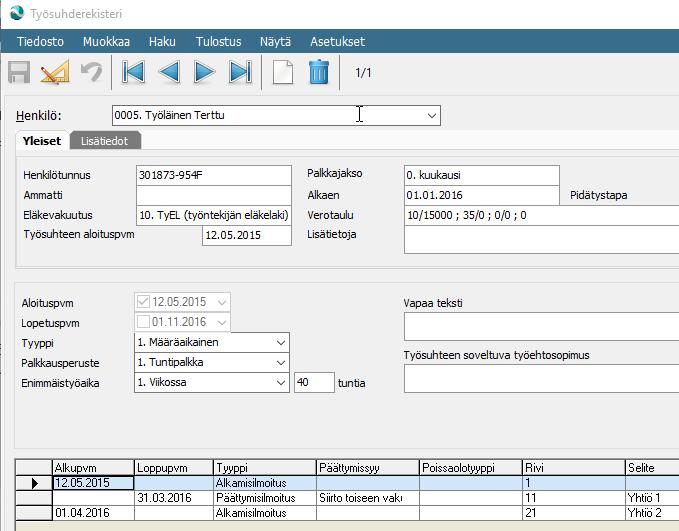Click the undo arrow icon
Viewport: 679px width, 531px height.
coord(91,72)
